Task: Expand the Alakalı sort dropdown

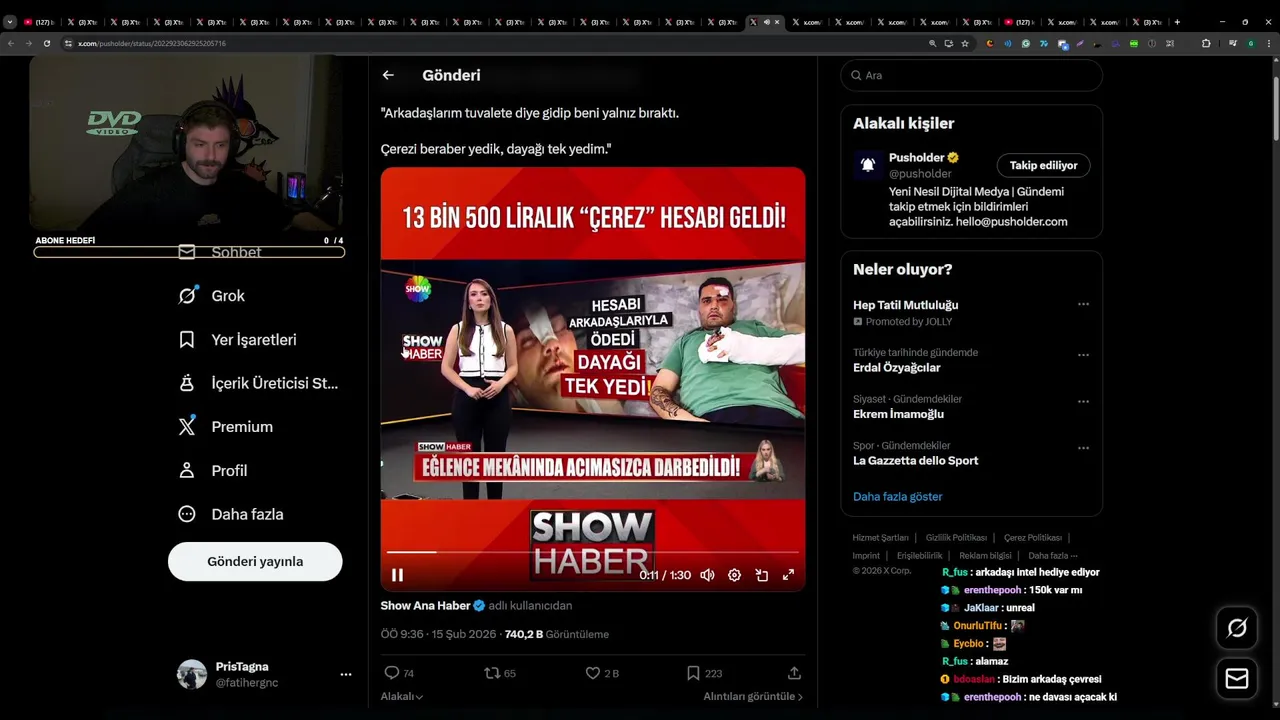Action: [x=402, y=696]
